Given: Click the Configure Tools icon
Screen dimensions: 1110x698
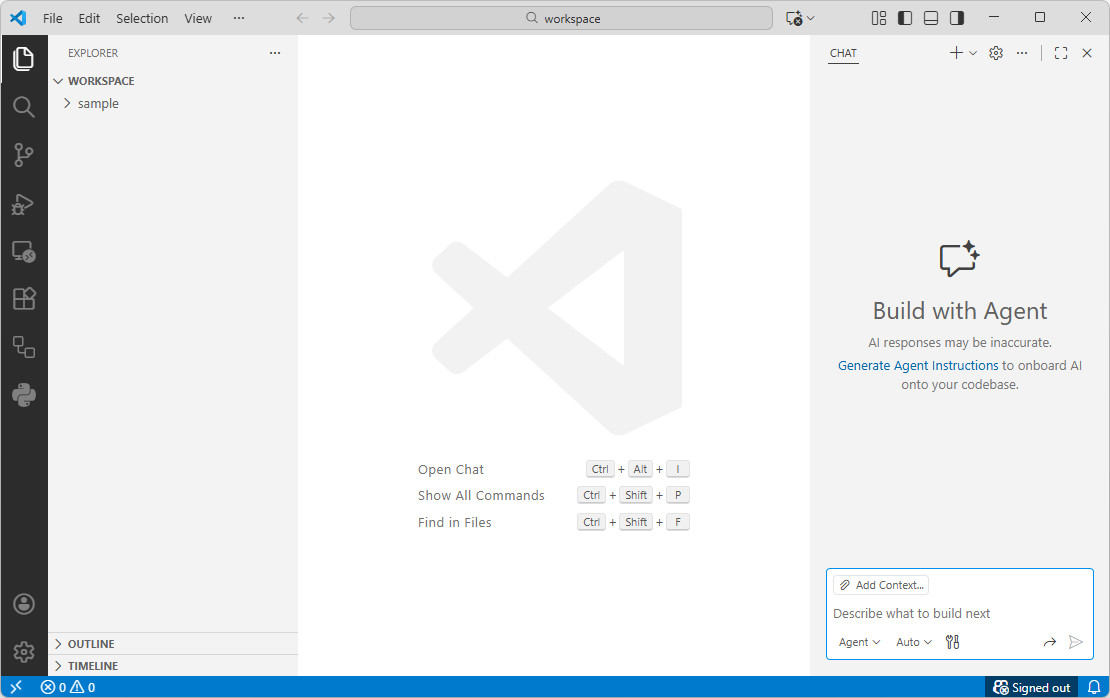Looking at the screenshot, I should tap(952, 642).
